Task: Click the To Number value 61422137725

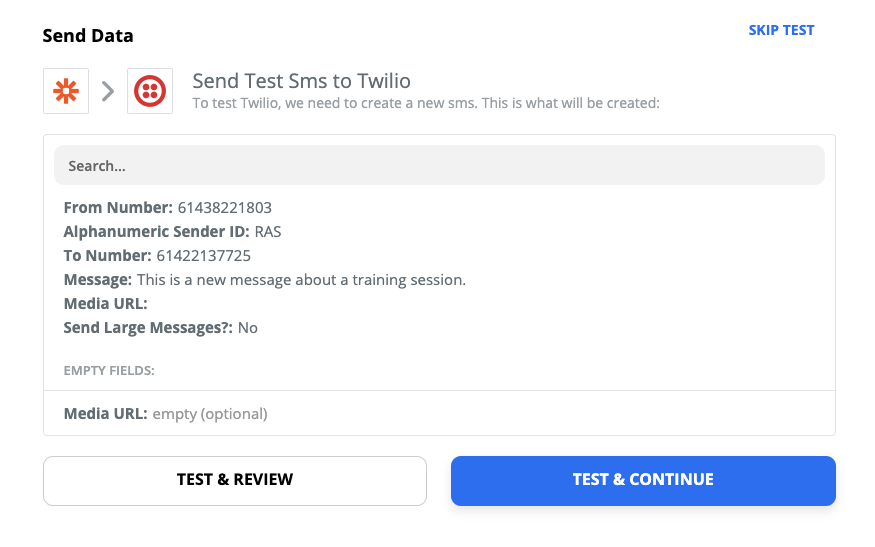Action: [x=203, y=256]
